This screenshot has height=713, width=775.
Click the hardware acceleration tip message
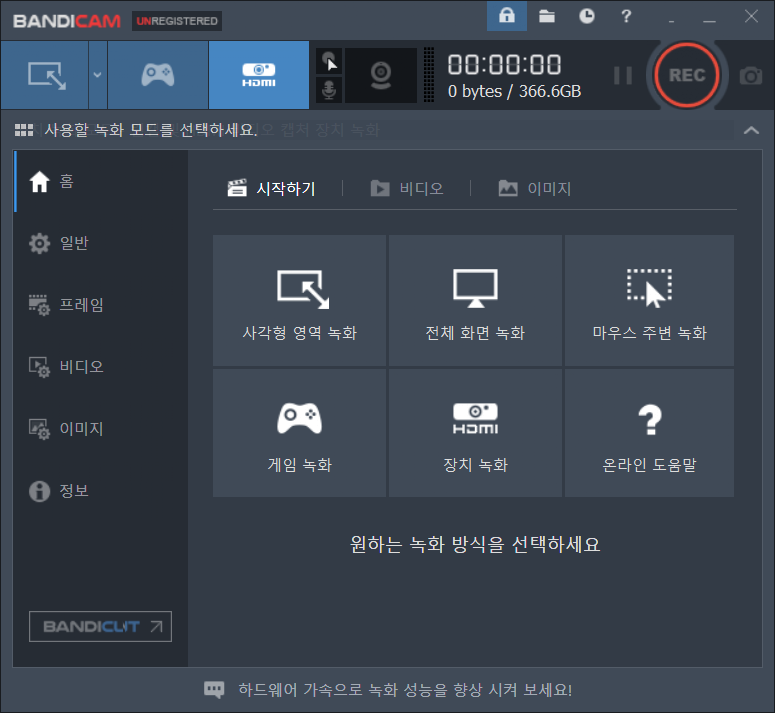[405, 689]
